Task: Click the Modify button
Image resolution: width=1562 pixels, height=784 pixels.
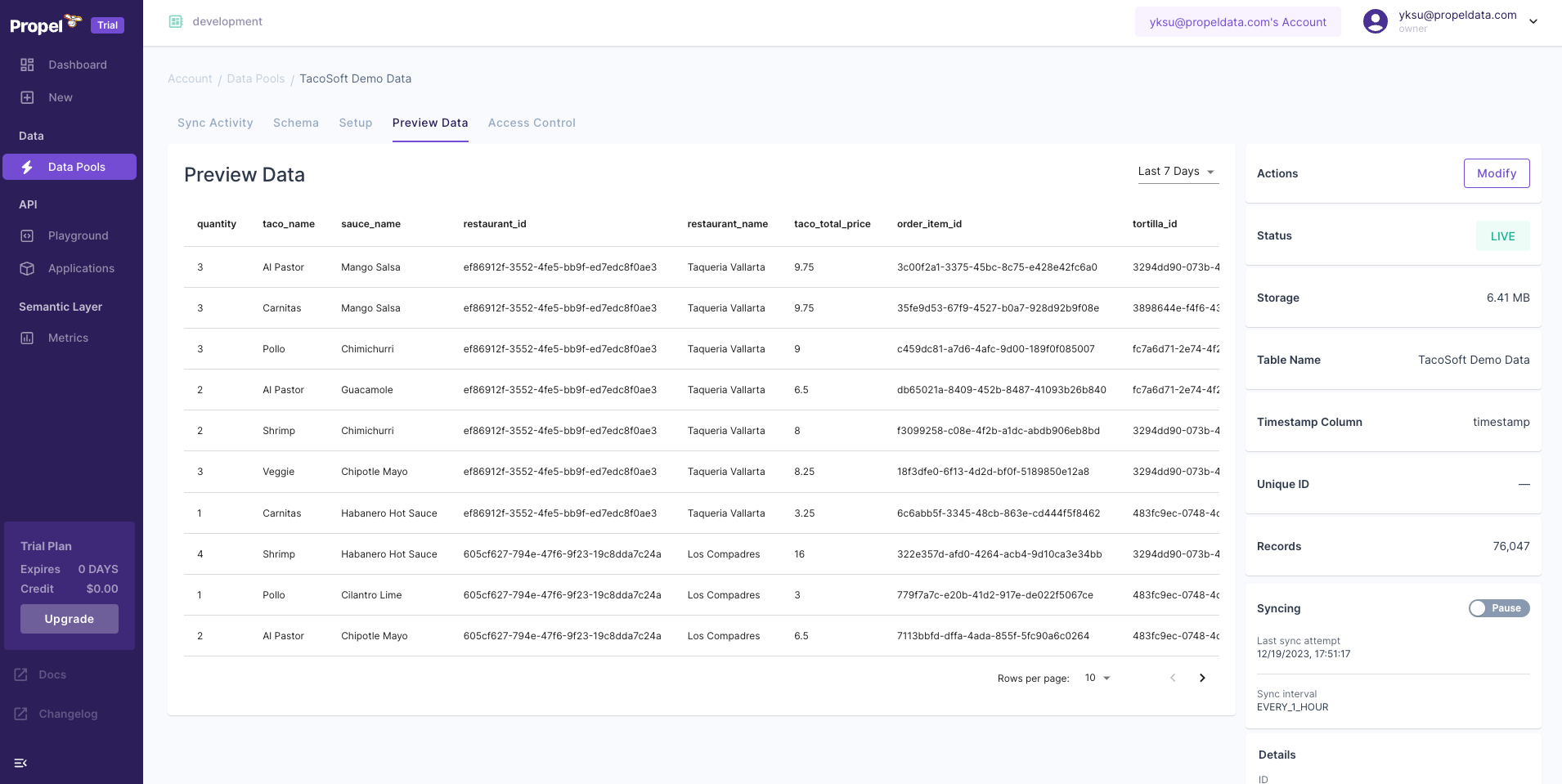Action: click(1496, 172)
